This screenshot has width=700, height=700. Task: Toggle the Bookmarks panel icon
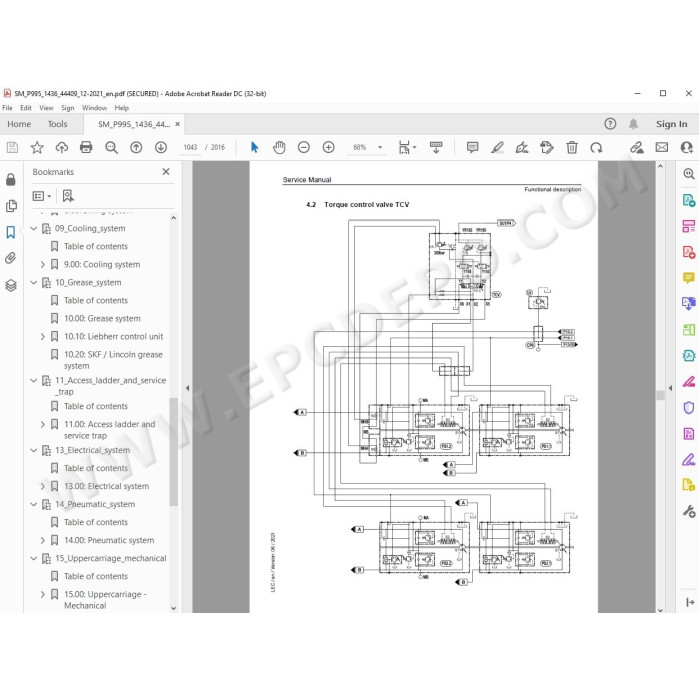11,232
